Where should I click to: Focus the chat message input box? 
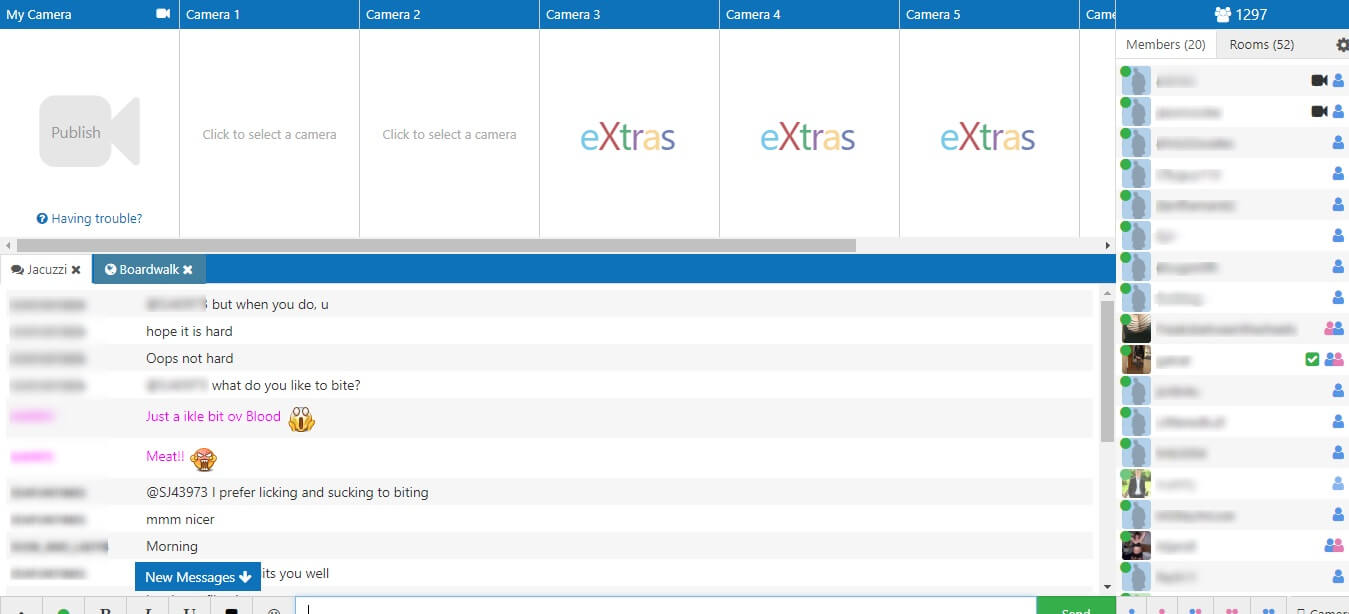click(x=665, y=608)
